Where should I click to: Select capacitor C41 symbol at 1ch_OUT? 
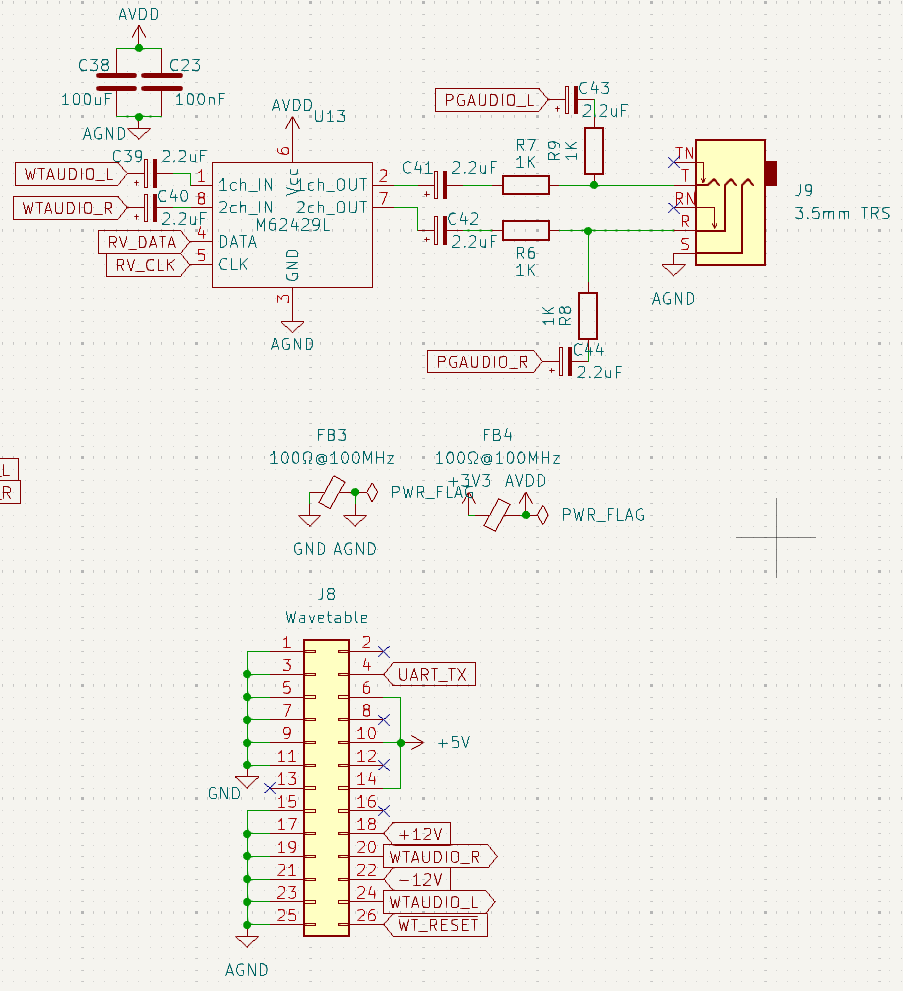pos(440,185)
